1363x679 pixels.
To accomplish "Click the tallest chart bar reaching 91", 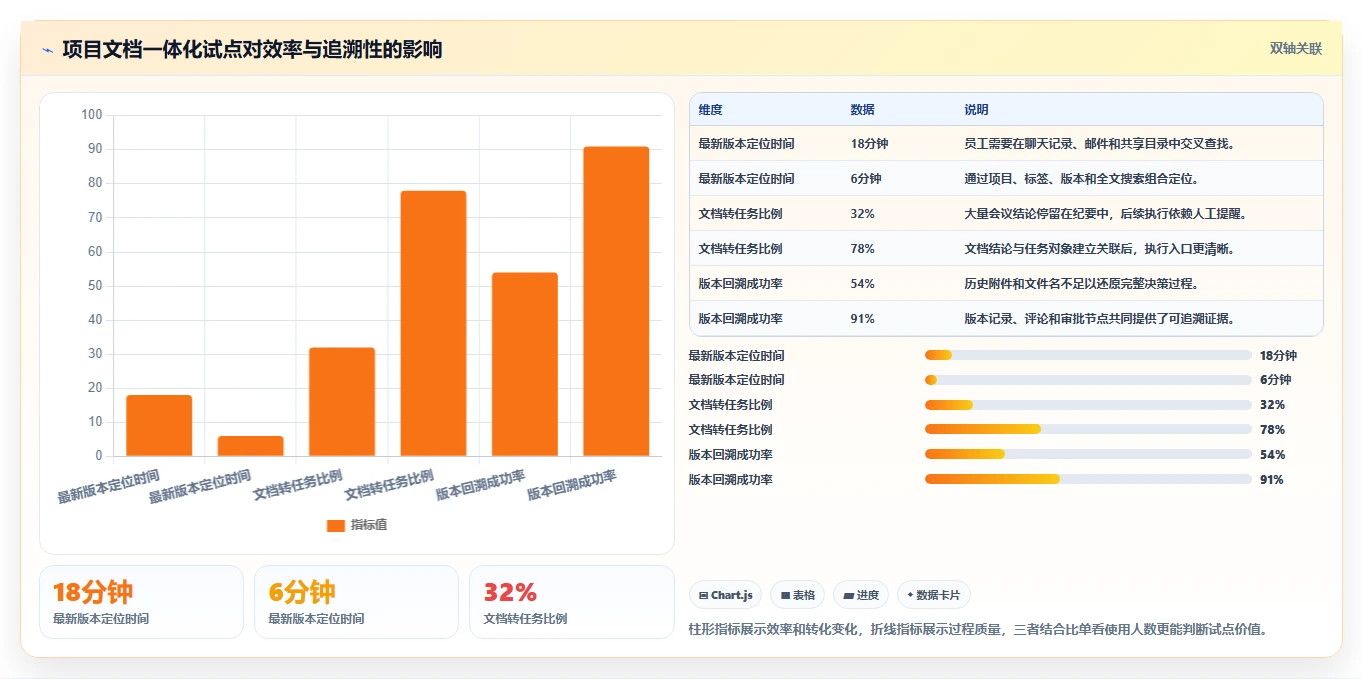I will pos(616,301).
